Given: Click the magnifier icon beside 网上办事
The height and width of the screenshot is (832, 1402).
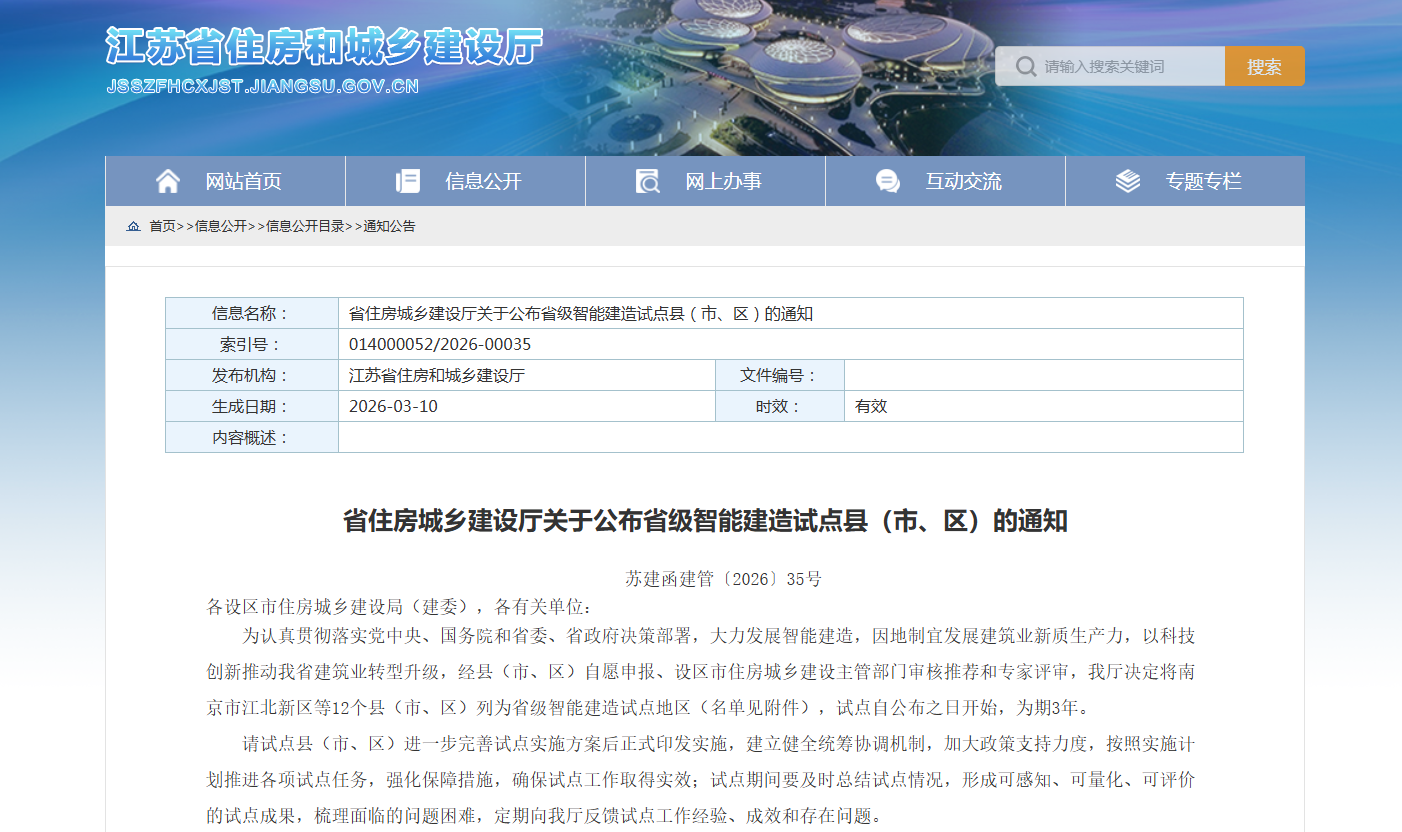Looking at the screenshot, I should point(647,180).
